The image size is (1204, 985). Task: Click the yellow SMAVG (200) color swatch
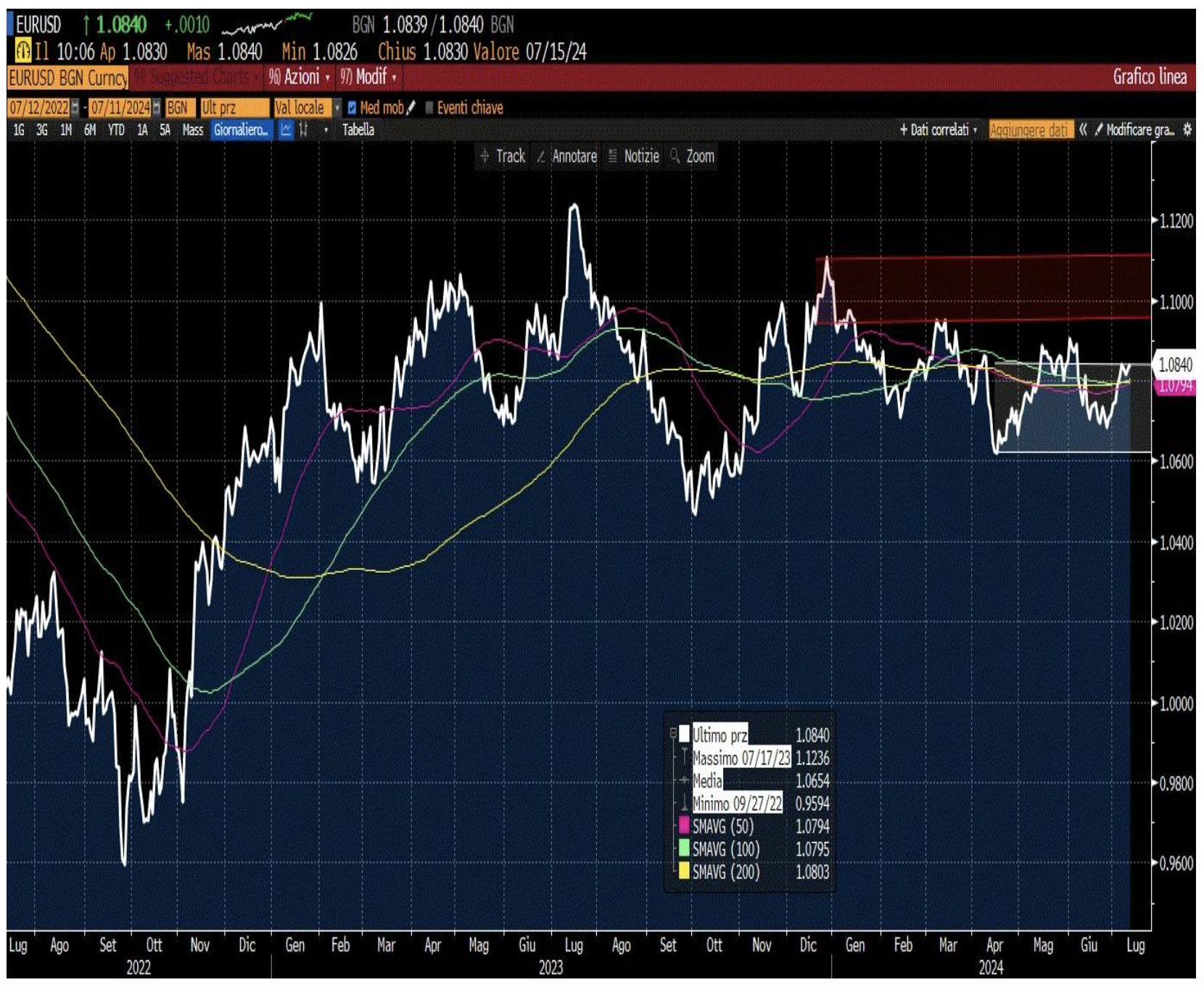683,871
